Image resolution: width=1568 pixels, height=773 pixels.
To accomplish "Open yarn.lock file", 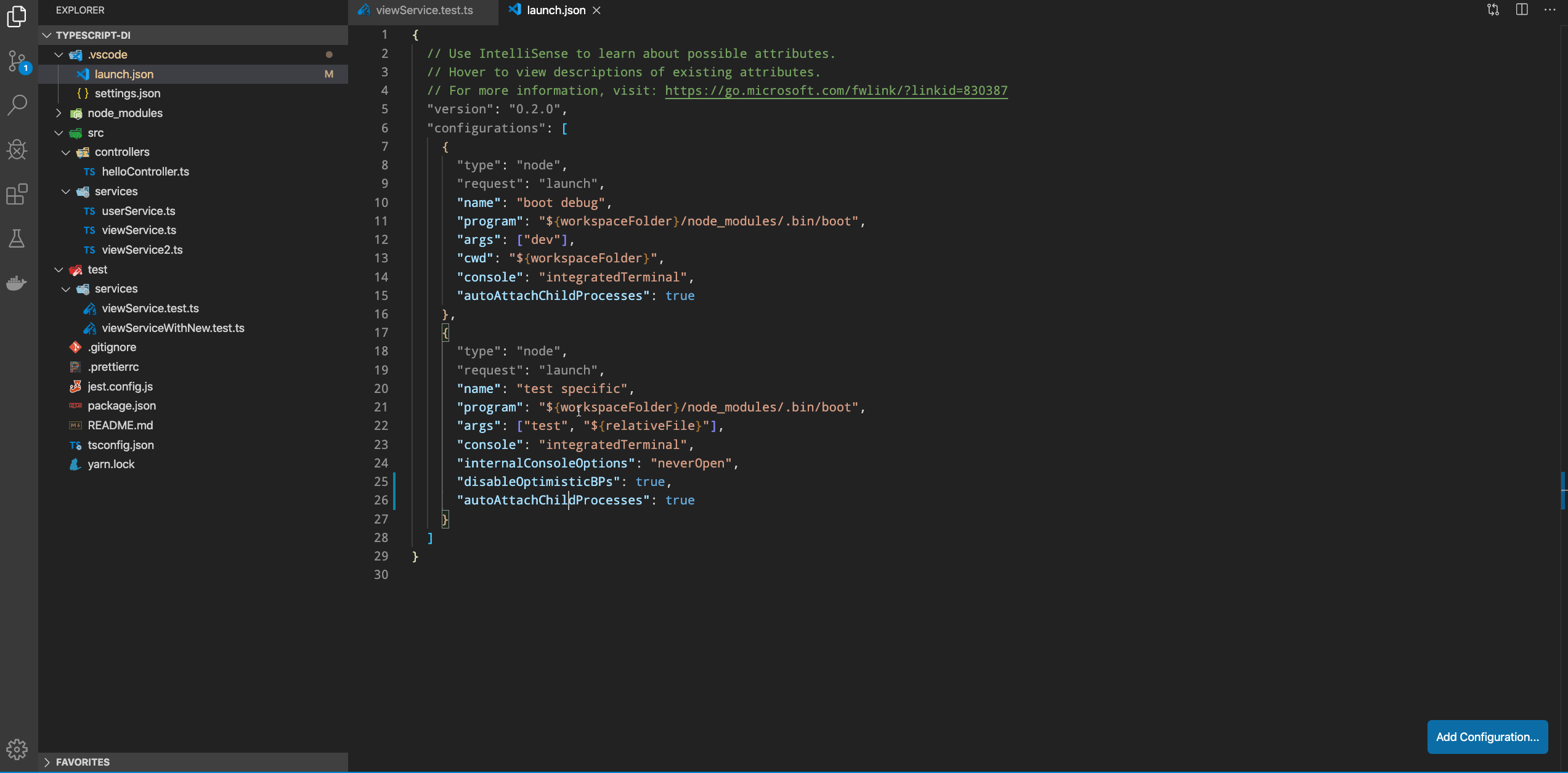I will coord(193,464).
